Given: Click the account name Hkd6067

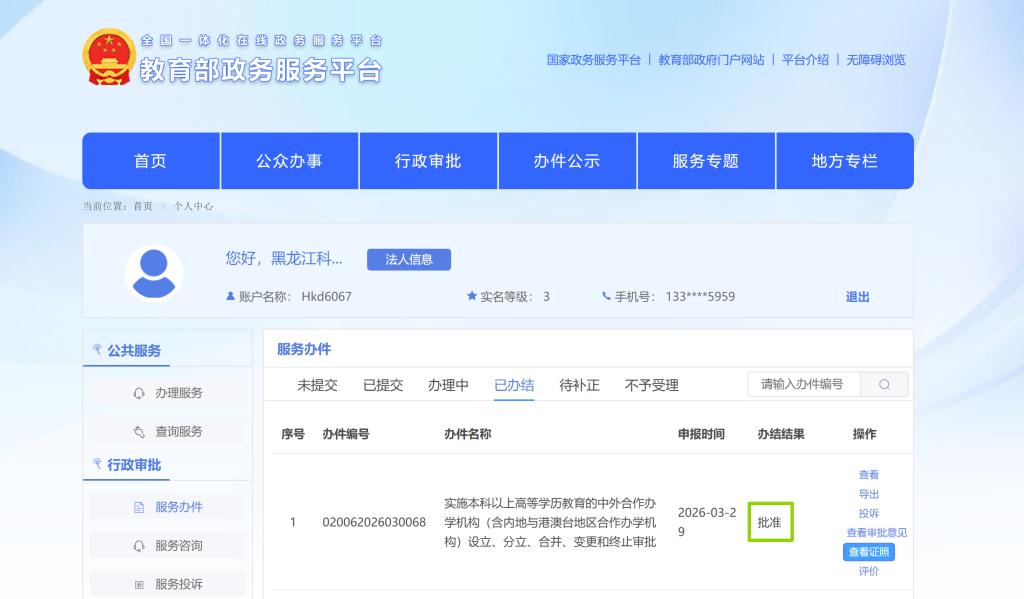Looking at the screenshot, I should (327, 297).
